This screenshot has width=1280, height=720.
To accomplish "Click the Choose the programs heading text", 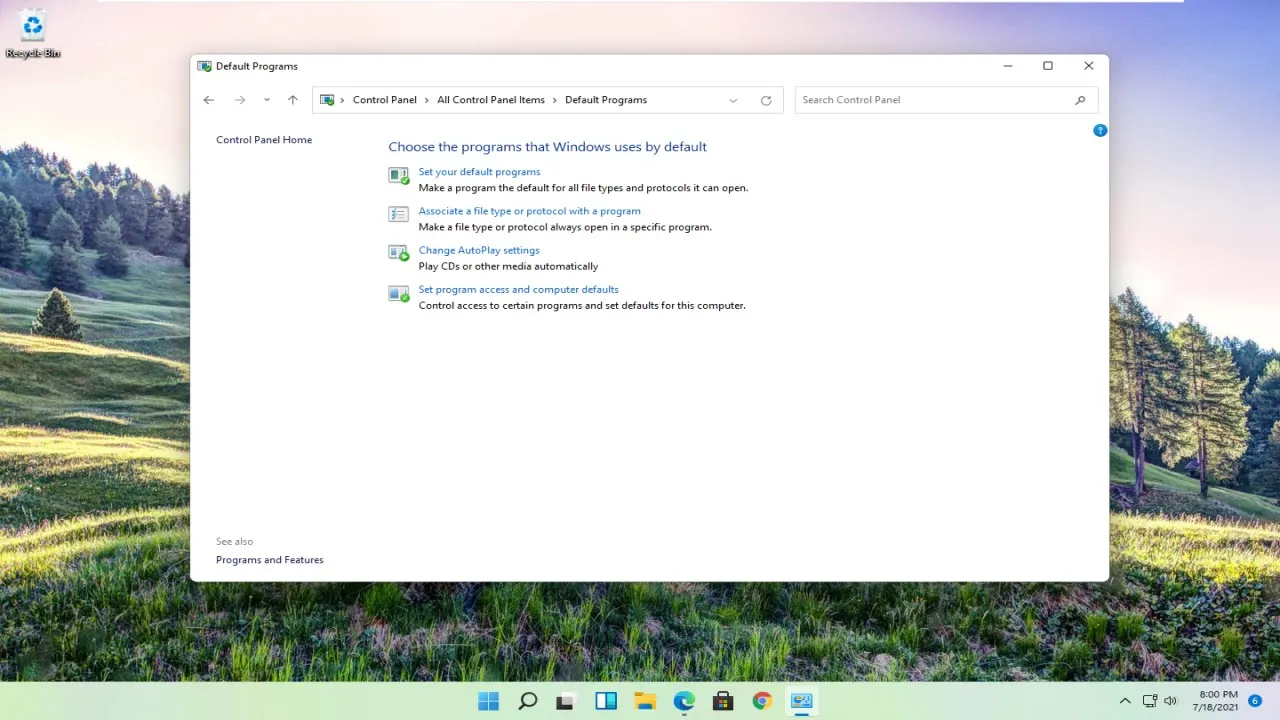I will pos(547,147).
